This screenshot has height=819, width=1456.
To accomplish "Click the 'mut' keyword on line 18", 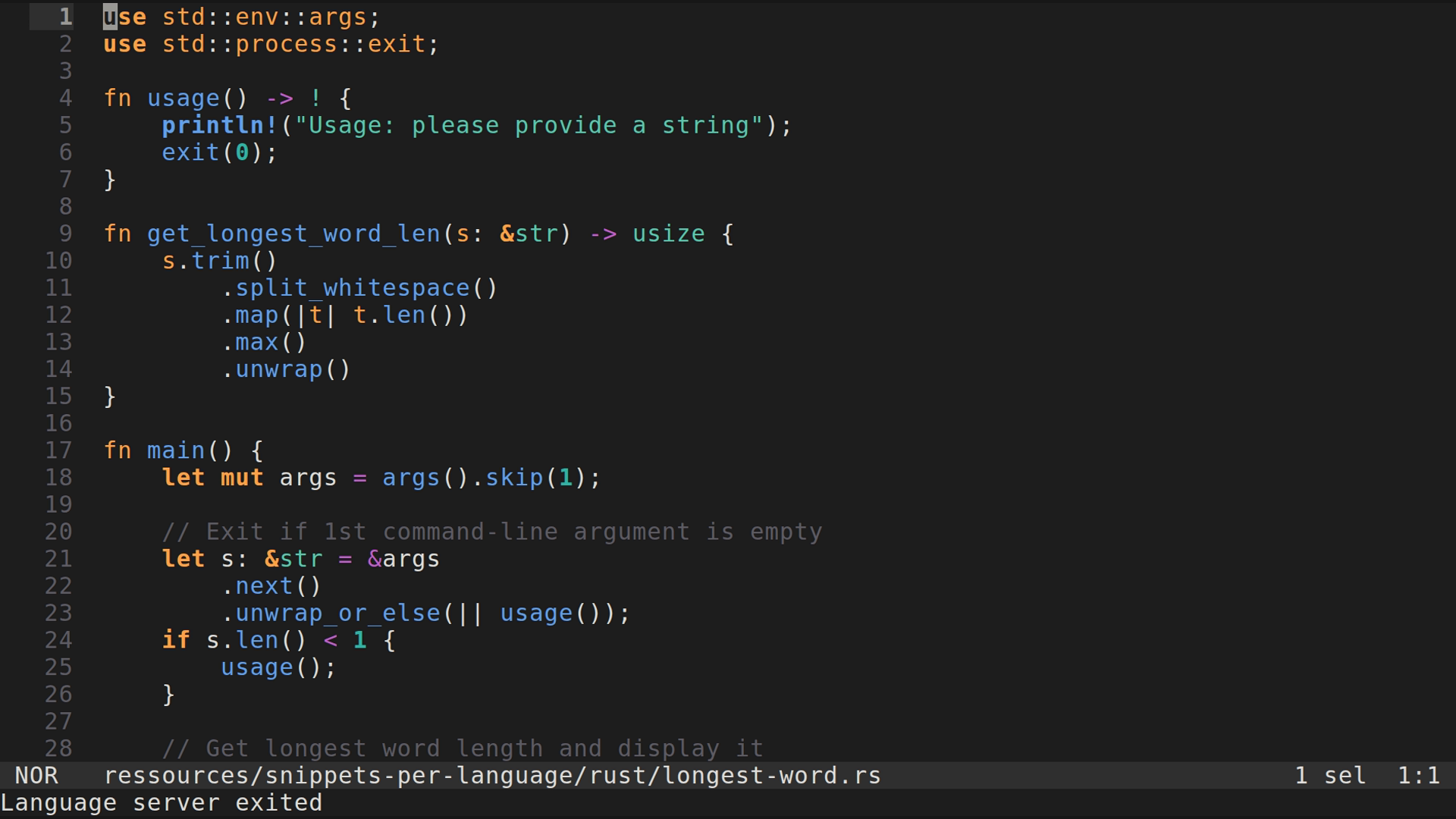I will pos(241,478).
